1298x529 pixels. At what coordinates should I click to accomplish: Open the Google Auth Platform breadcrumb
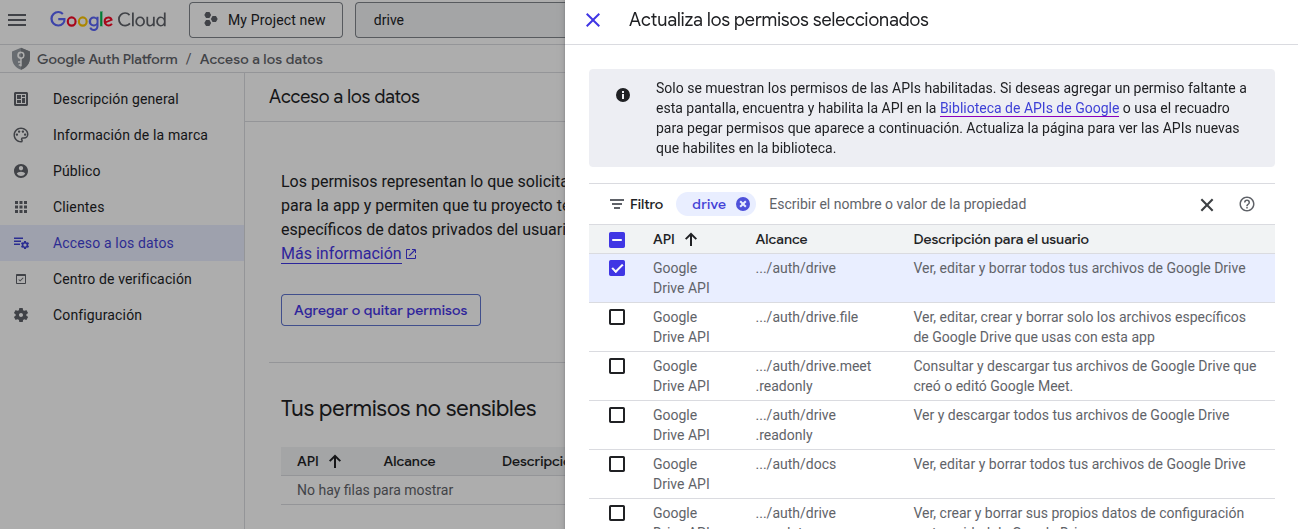point(107,59)
